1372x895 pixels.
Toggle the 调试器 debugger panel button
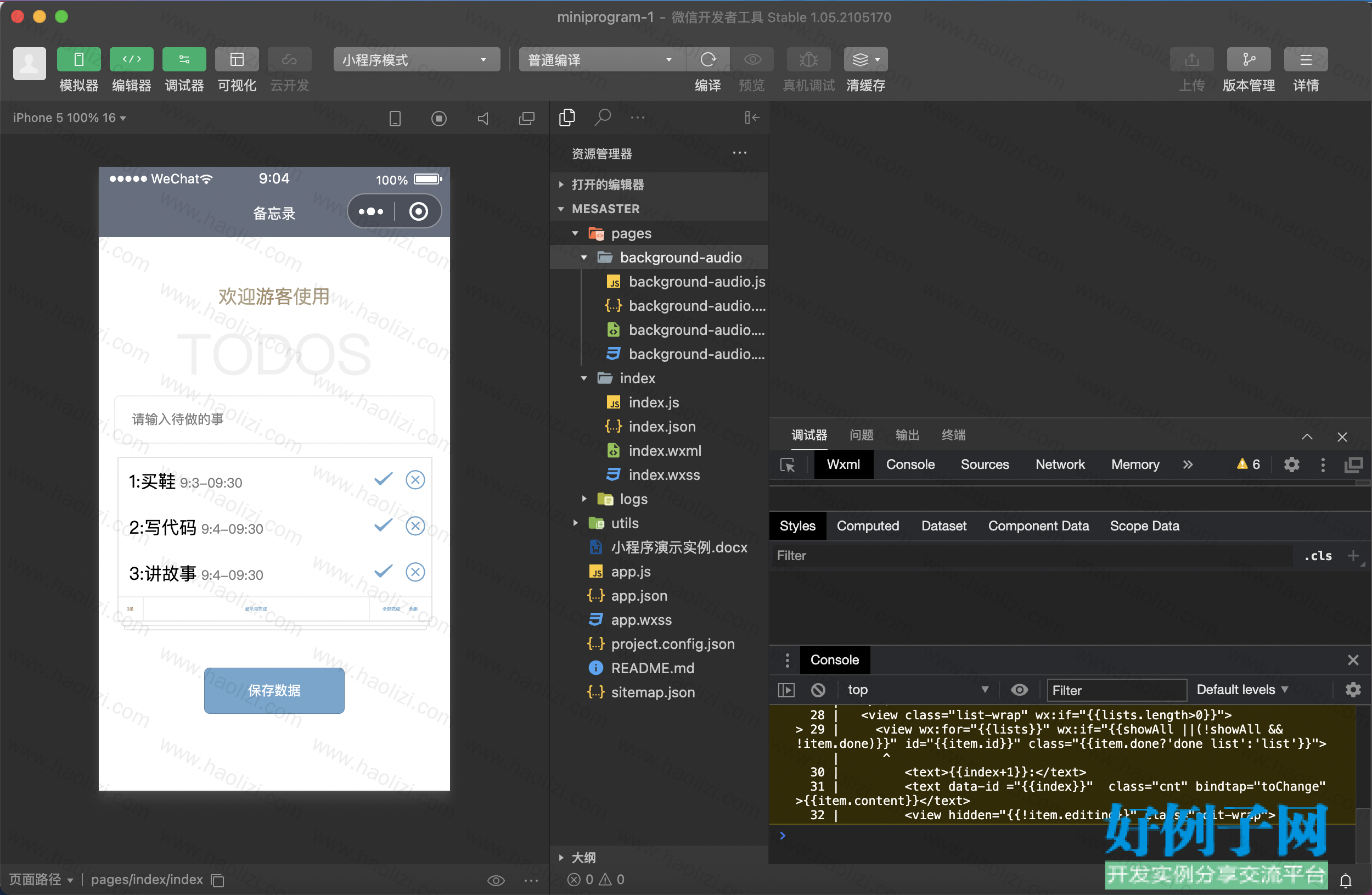(x=184, y=59)
